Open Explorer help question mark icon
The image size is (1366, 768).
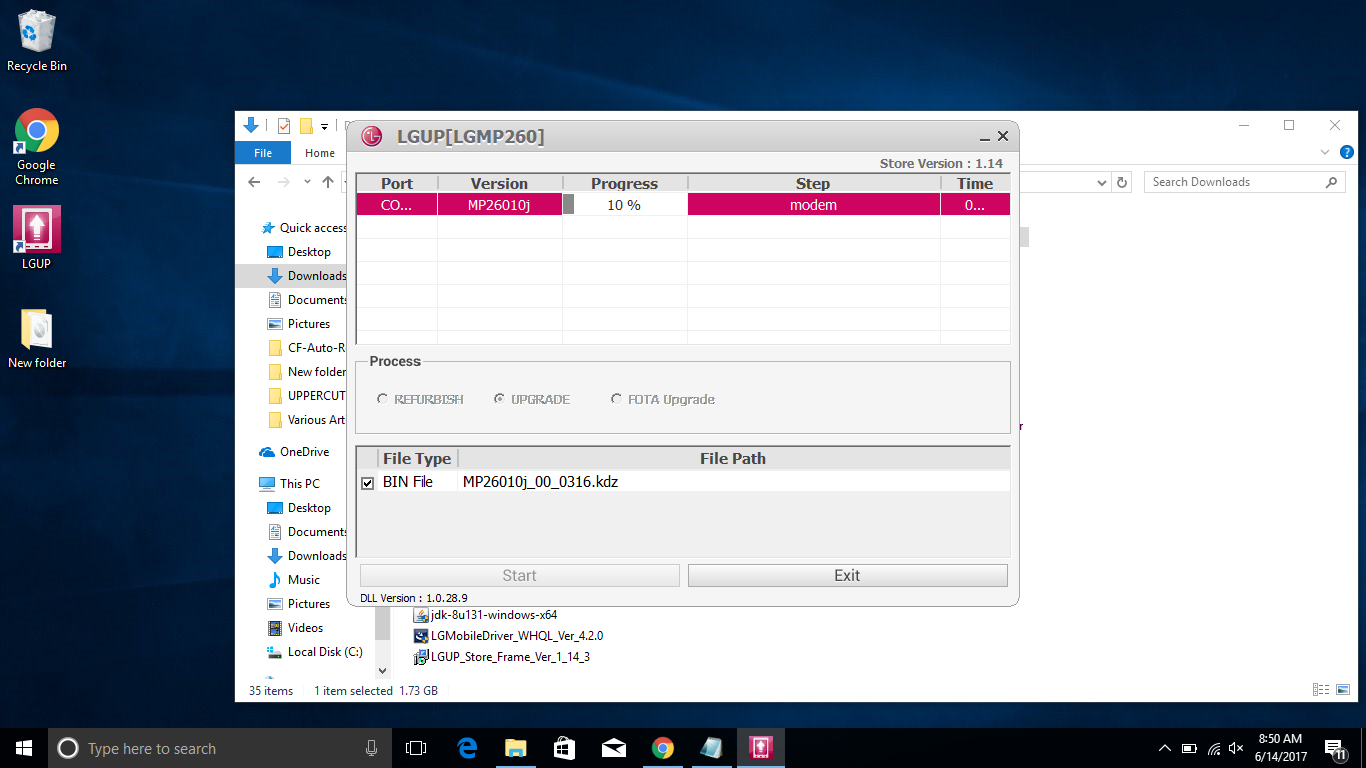point(1346,153)
